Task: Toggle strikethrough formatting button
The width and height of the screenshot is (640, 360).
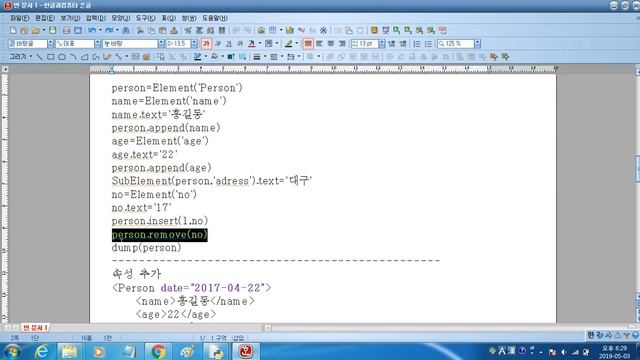Action: pos(240,44)
